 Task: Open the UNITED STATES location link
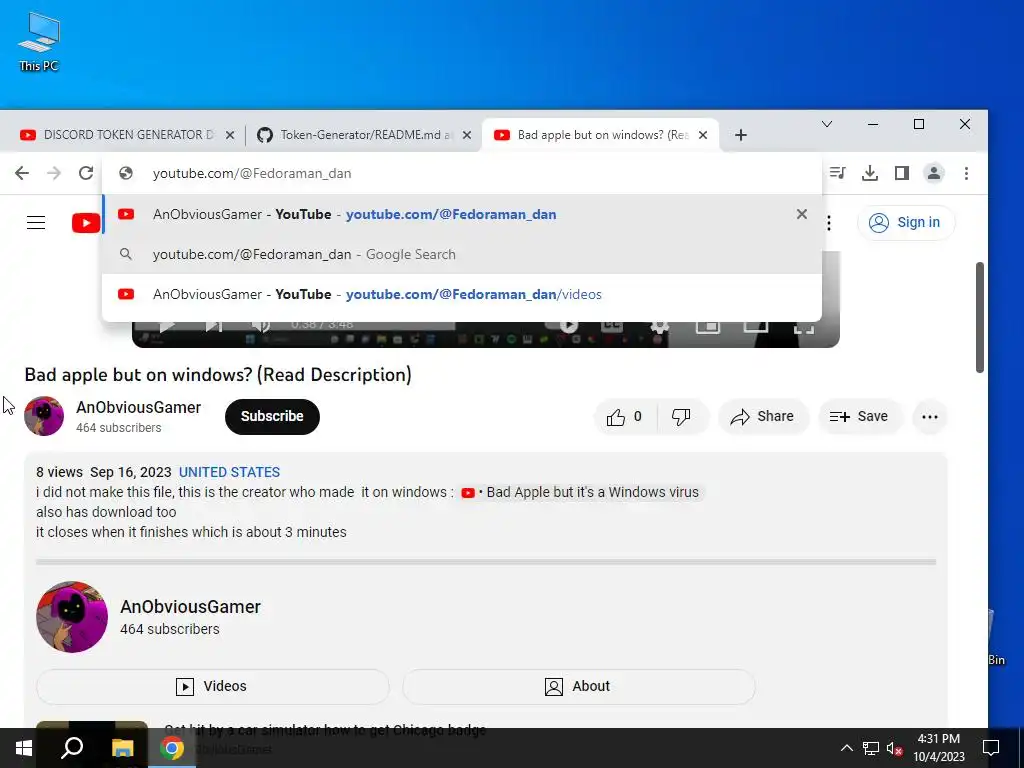[229, 472]
